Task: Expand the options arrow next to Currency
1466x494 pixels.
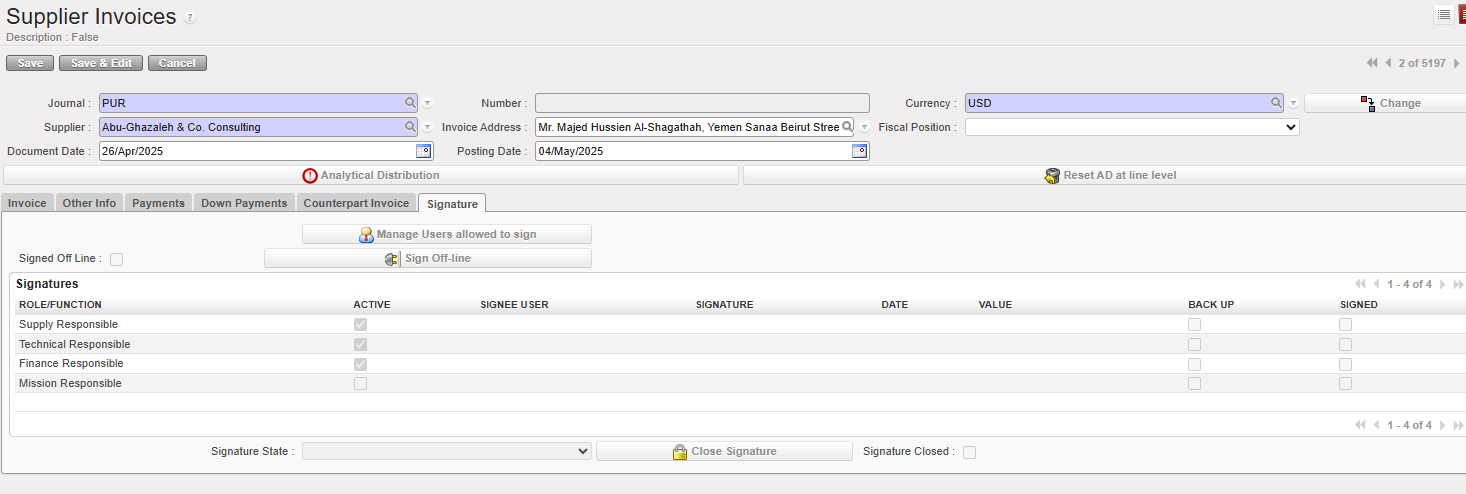Action: (1293, 103)
